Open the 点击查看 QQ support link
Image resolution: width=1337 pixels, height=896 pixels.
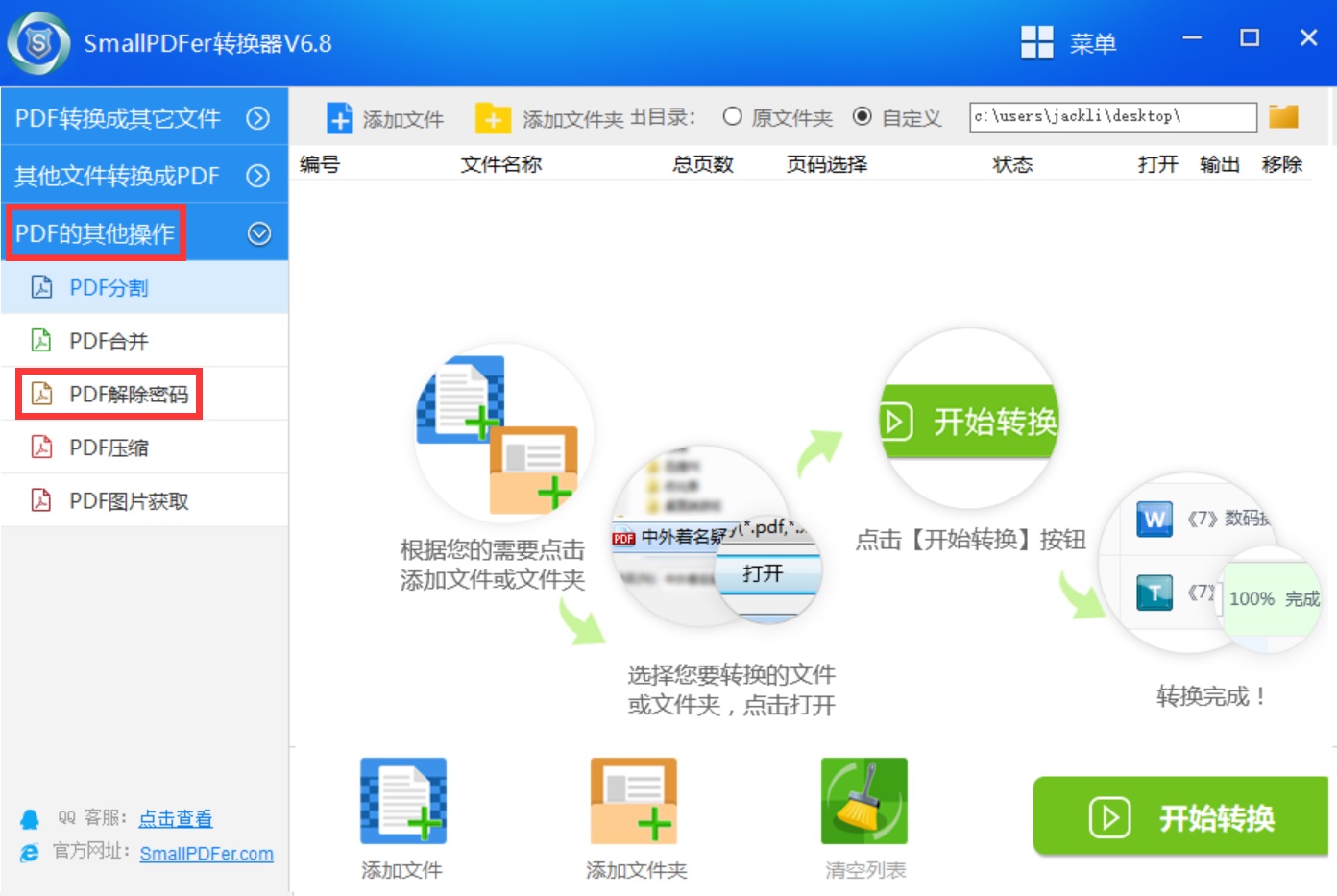175,818
